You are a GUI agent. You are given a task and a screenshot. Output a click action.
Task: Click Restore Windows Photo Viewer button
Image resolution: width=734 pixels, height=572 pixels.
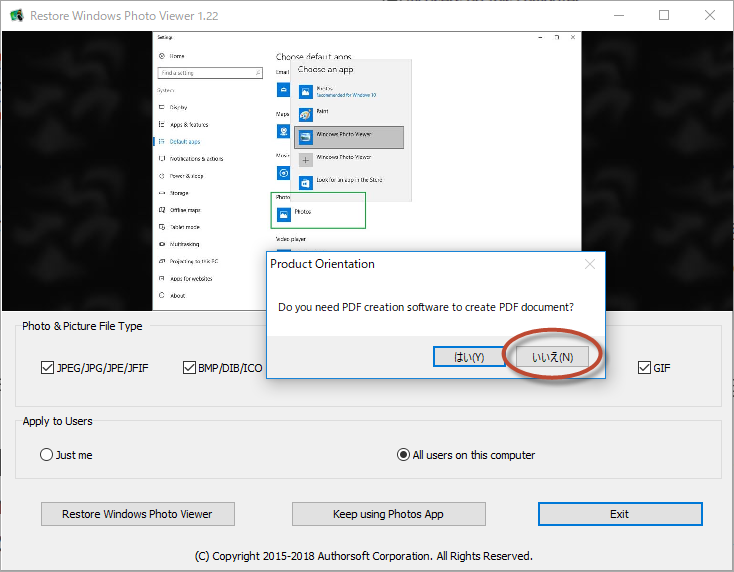138,514
